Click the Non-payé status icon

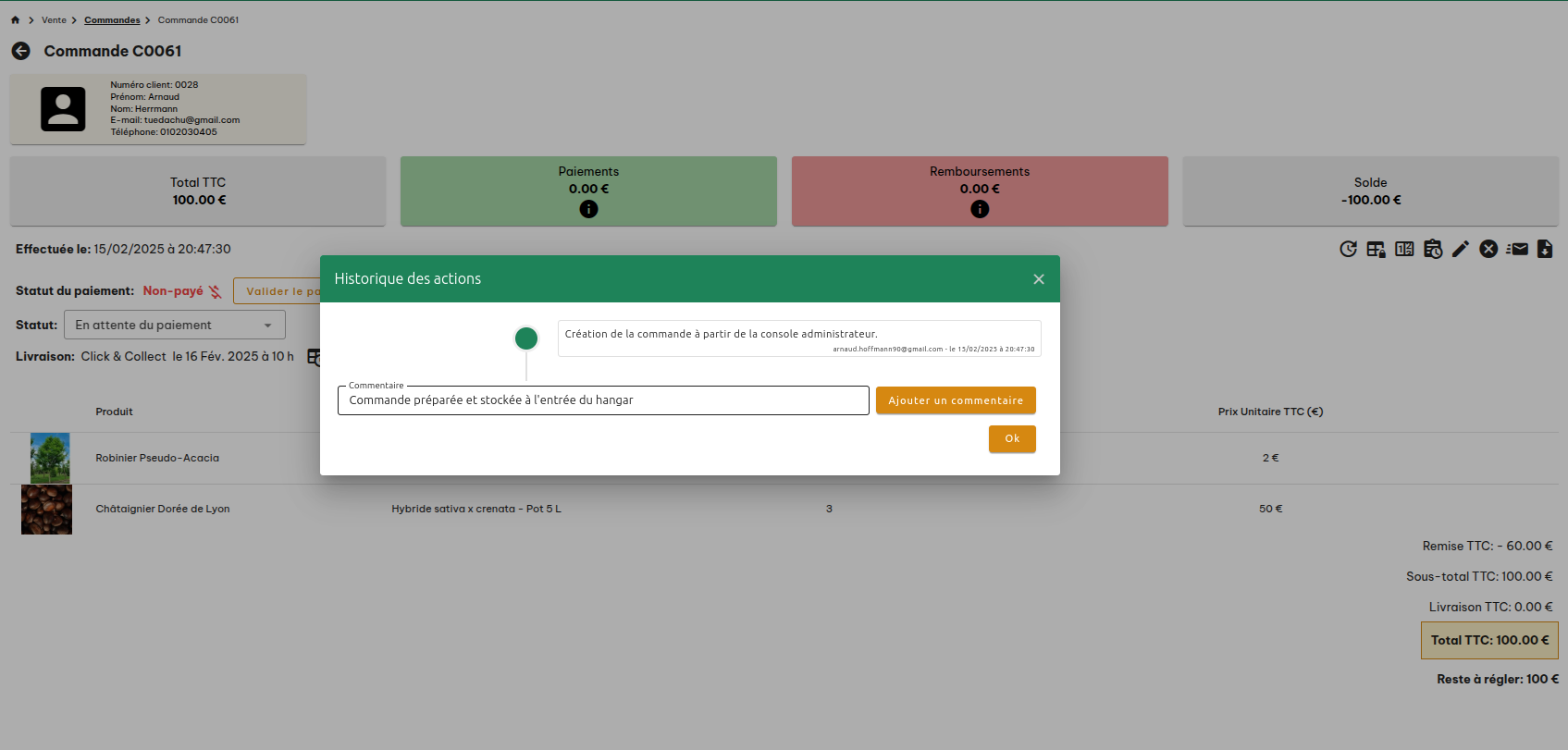tap(215, 291)
